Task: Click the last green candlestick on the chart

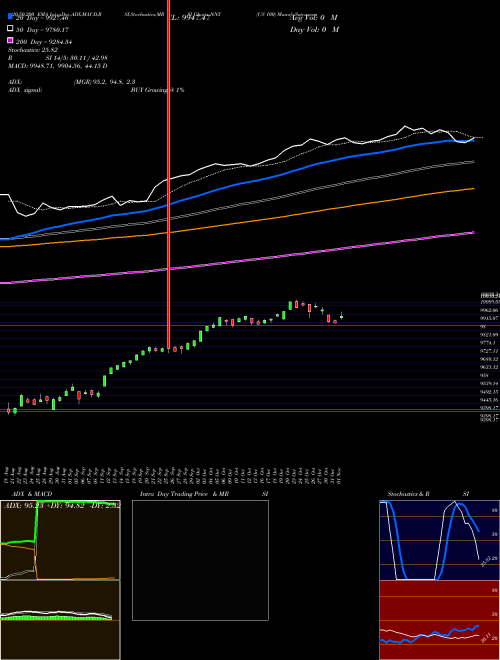Action: click(x=341, y=317)
